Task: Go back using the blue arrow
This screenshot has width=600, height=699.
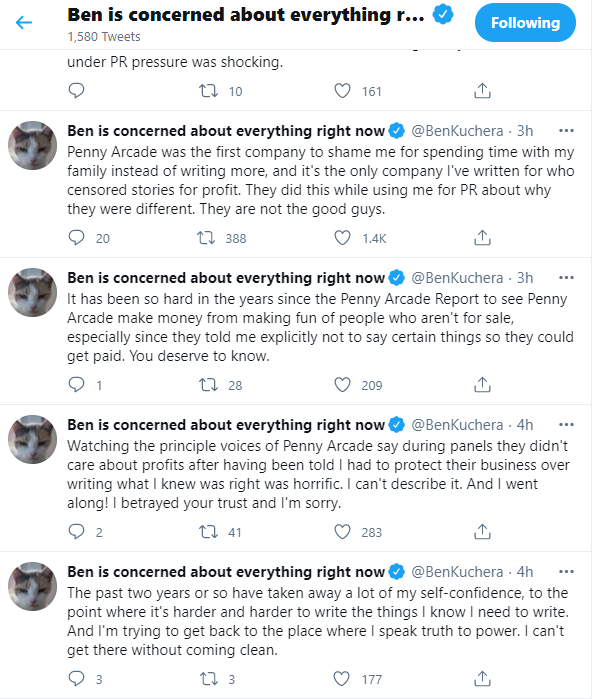Action: (x=24, y=22)
